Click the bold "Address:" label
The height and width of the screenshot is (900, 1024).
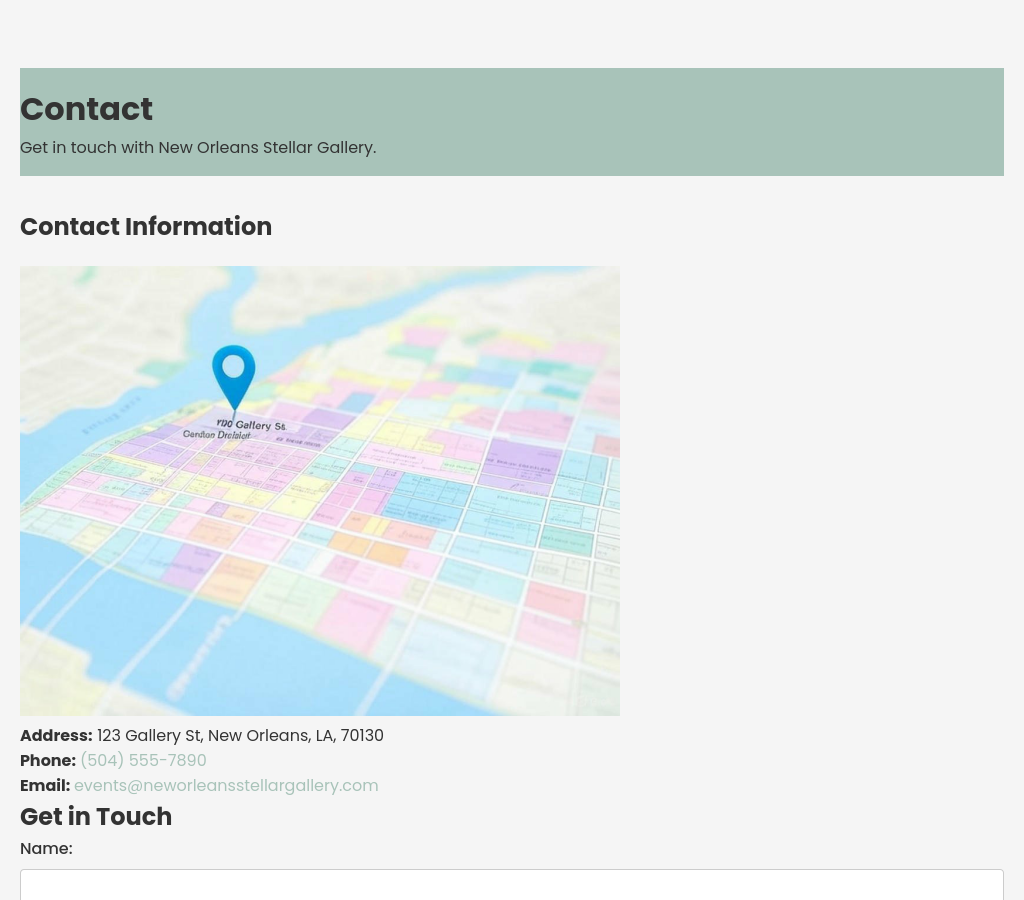[x=56, y=736]
